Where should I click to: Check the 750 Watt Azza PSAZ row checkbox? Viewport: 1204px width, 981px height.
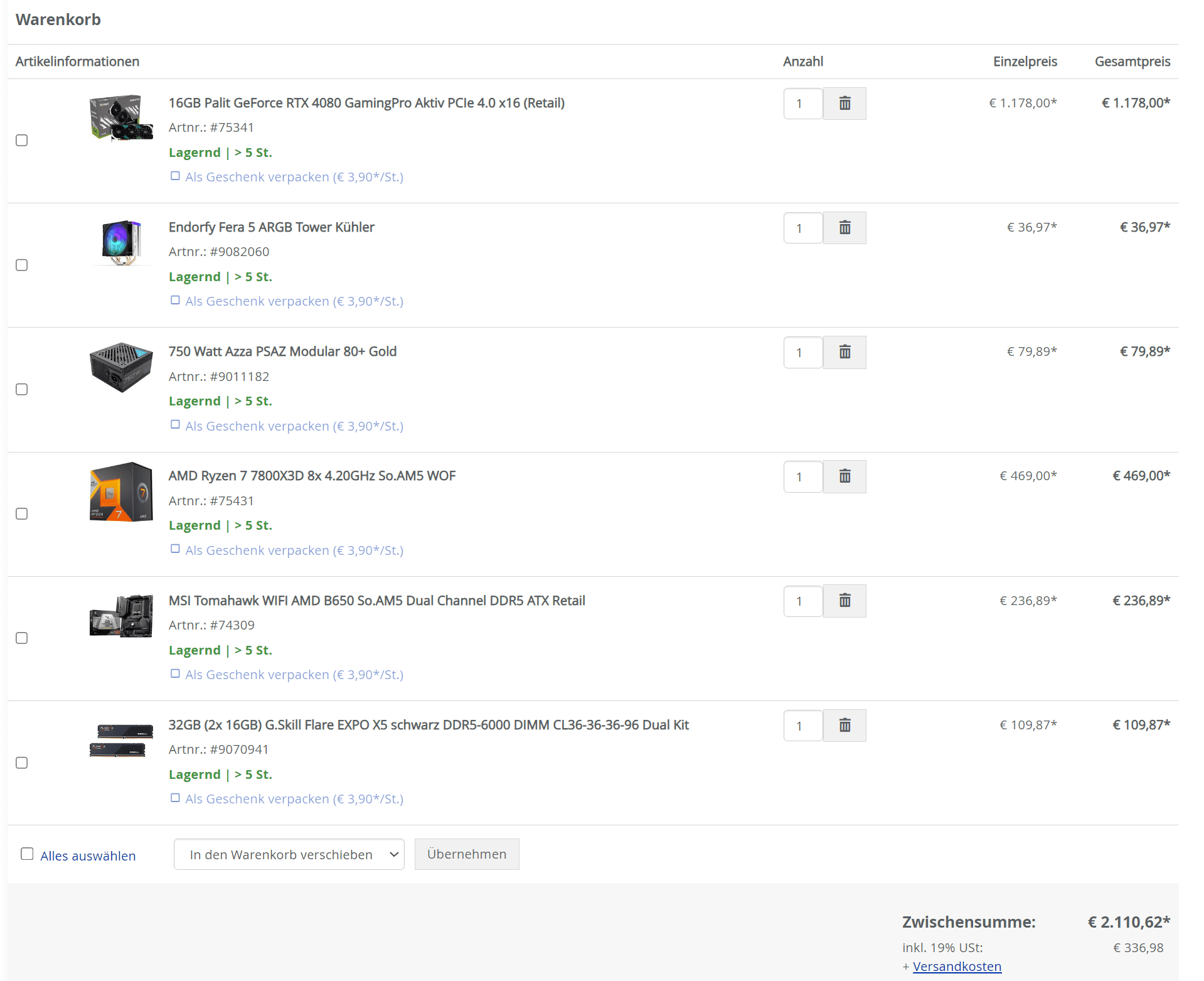[x=22, y=389]
